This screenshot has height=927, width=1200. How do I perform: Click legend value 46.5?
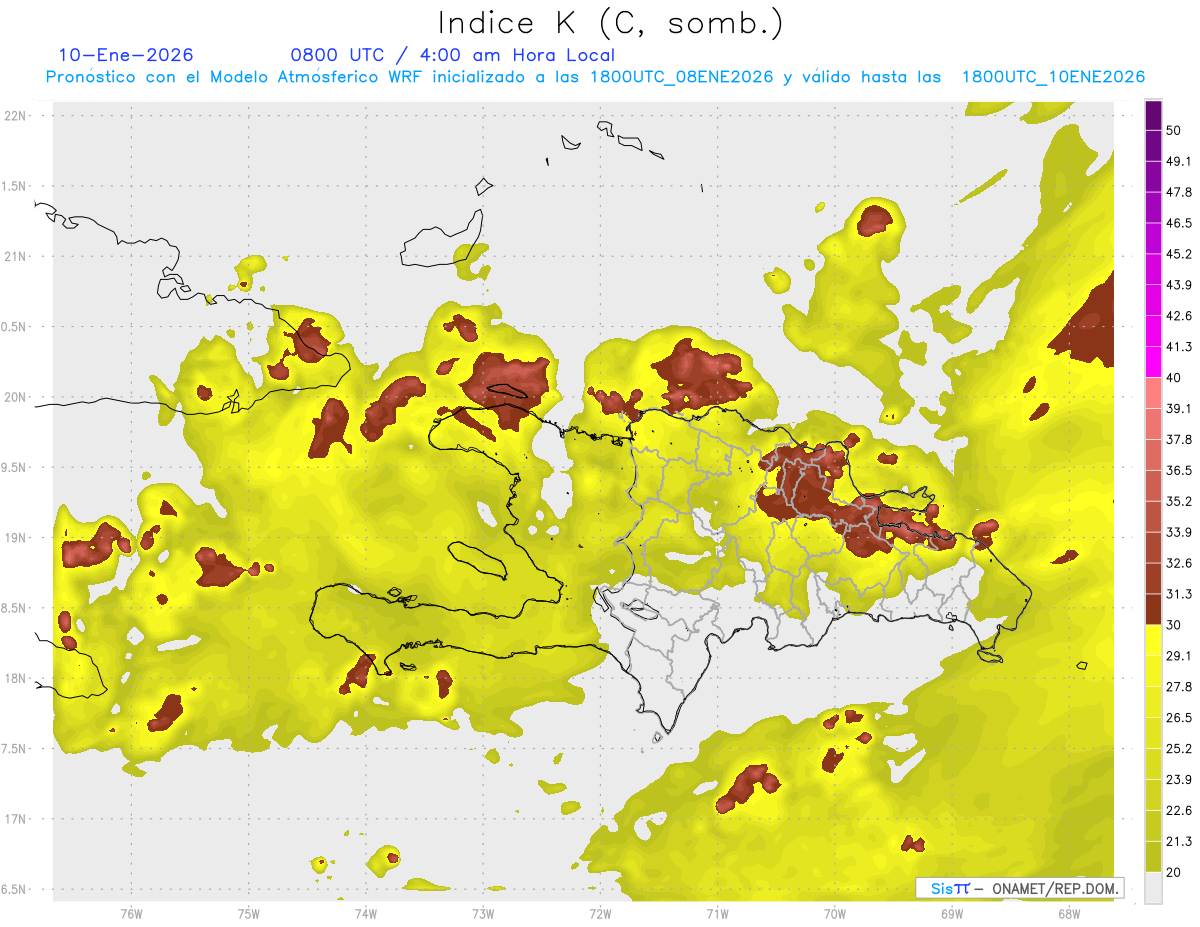[1179, 223]
